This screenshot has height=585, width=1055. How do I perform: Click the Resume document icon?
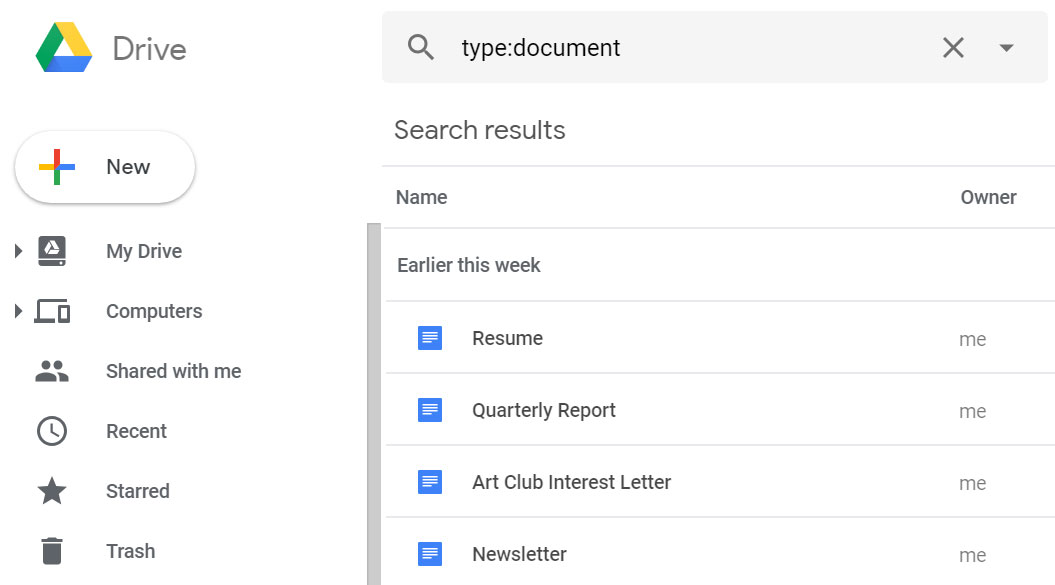click(430, 338)
